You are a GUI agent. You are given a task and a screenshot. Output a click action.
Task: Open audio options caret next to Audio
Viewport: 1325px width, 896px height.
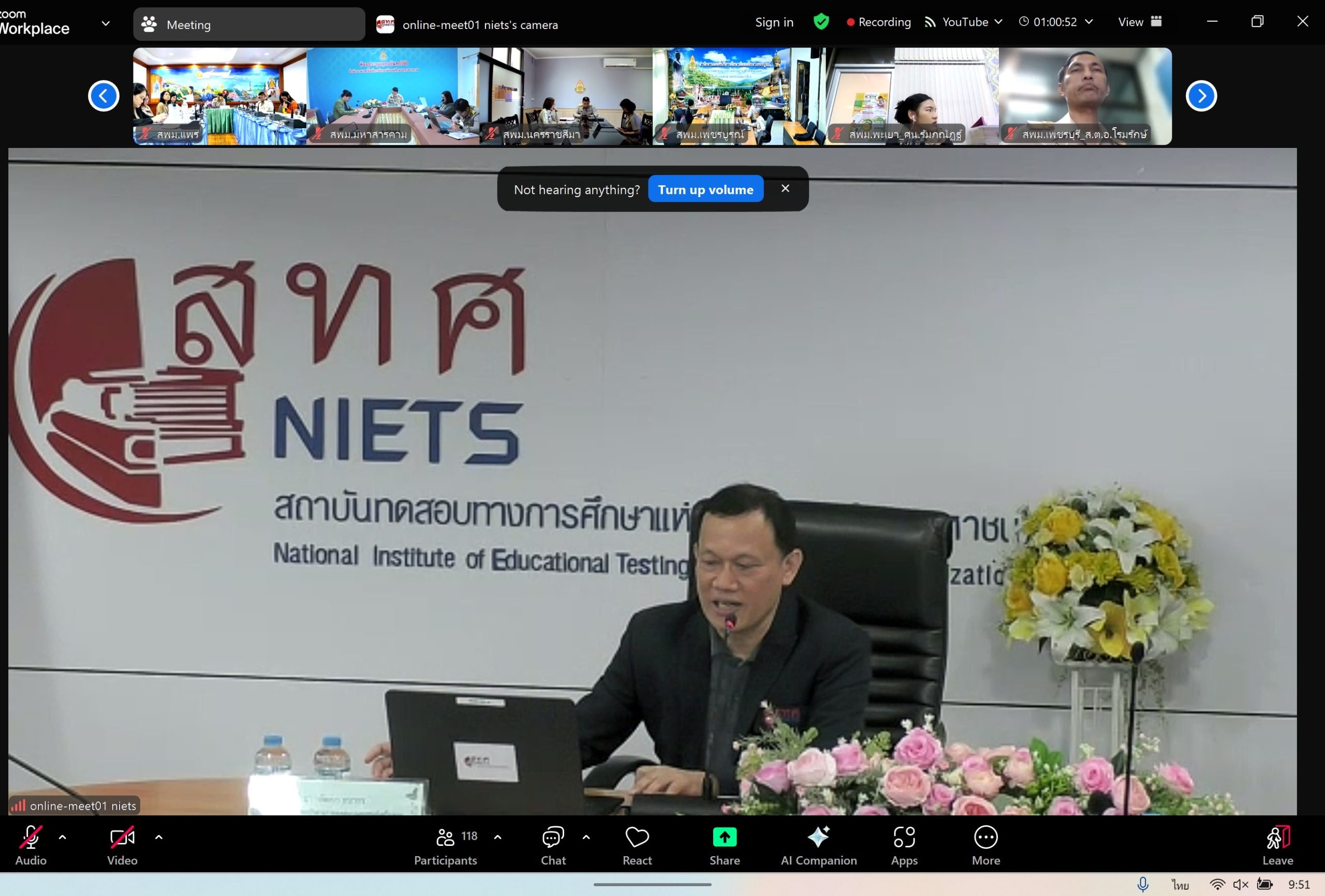pos(63,838)
